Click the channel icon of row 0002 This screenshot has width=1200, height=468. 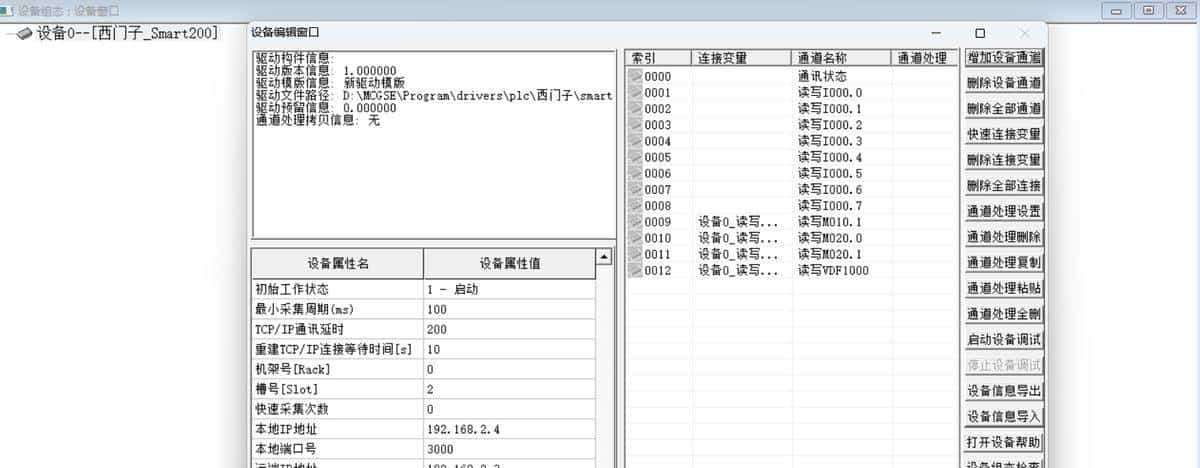coord(634,108)
